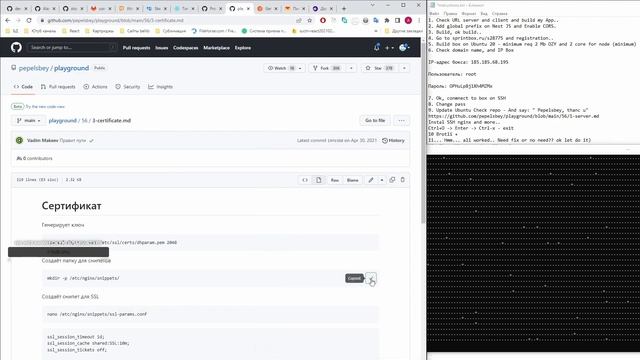Open the browser side panel icon
The width and height of the screenshot is (640, 360).
(x=398, y=20)
